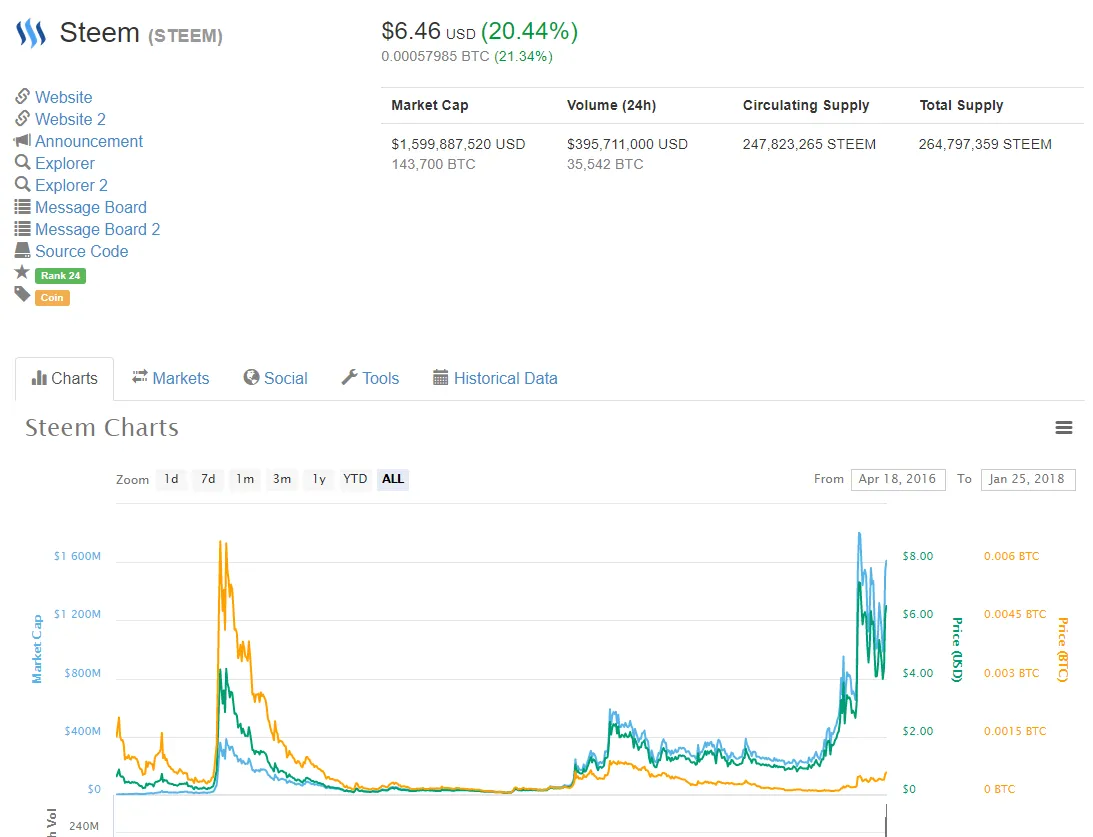The height and width of the screenshot is (837, 1093).
Task: Set chart zoom to 7d
Action: pyautogui.click(x=208, y=479)
